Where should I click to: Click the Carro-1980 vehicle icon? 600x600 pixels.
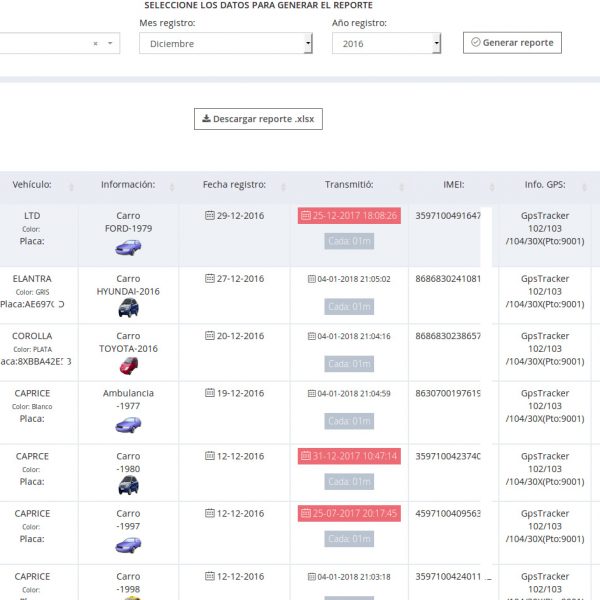(x=128, y=485)
